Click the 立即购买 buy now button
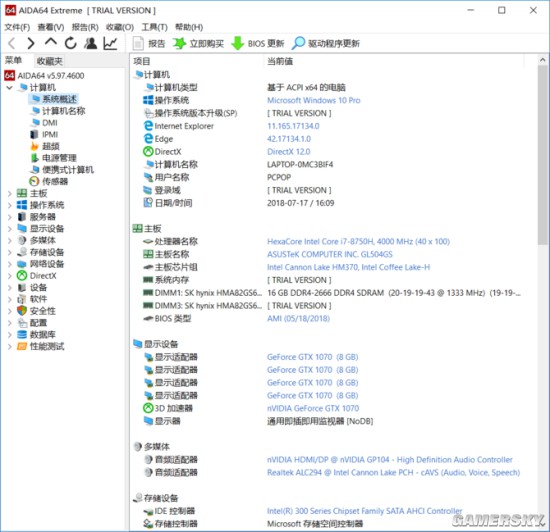The height and width of the screenshot is (532, 550). pyautogui.click(x=198, y=43)
